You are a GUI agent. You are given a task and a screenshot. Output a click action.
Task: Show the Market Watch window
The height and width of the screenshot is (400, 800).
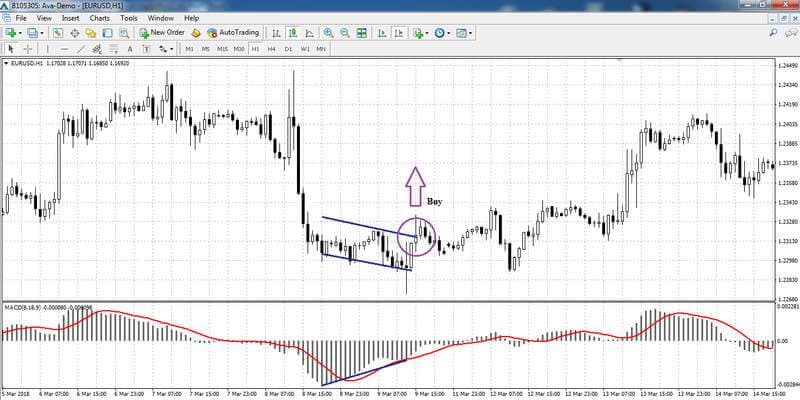pos(58,33)
